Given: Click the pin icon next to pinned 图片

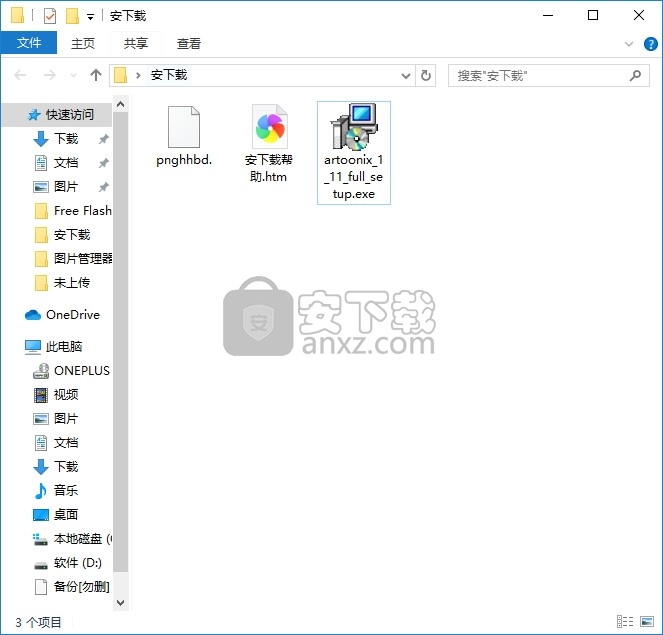Looking at the screenshot, I should (104, 187).
